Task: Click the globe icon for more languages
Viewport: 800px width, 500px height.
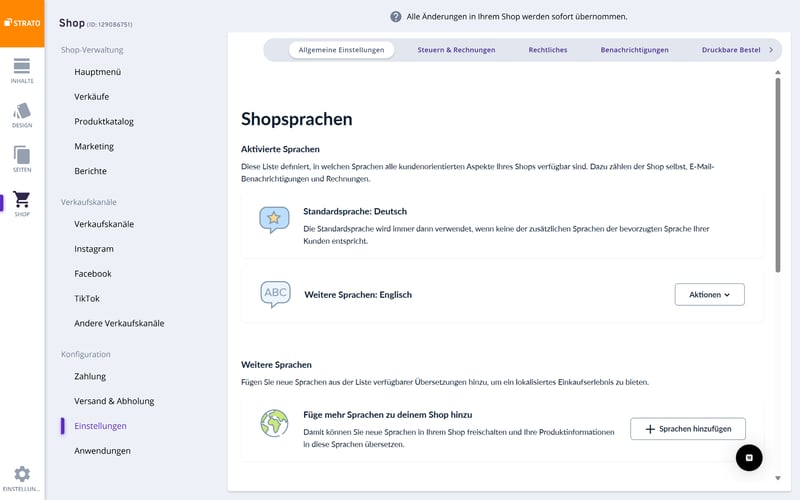Action: (274, 423)
